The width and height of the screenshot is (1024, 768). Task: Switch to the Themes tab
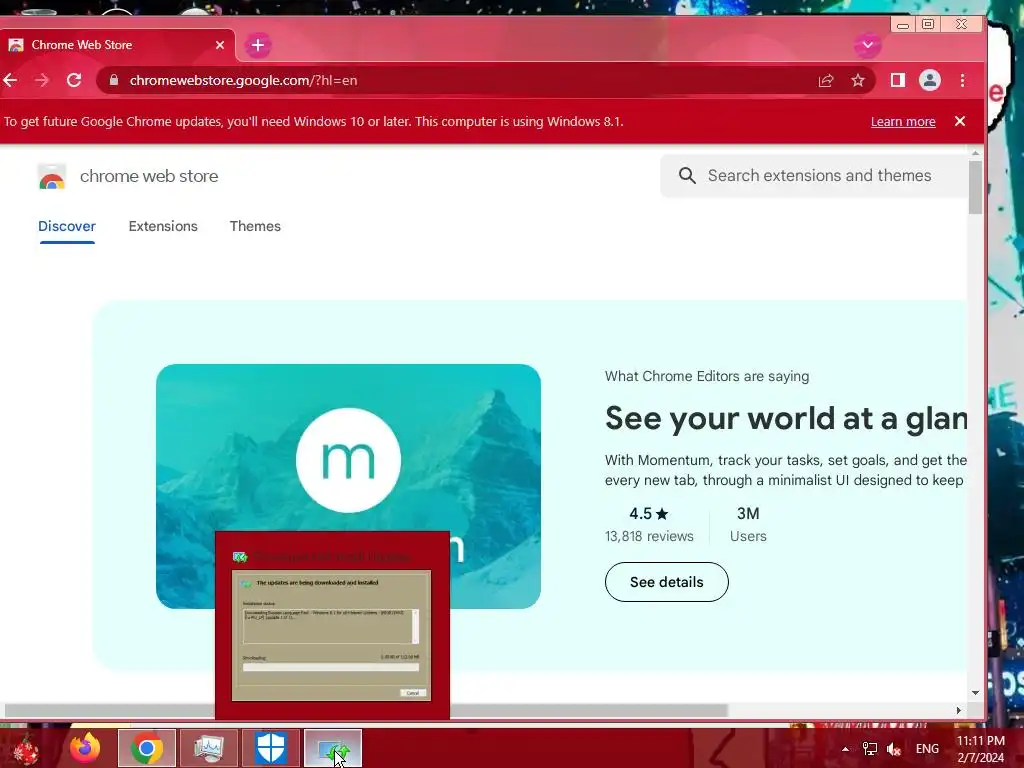point(255,226)
